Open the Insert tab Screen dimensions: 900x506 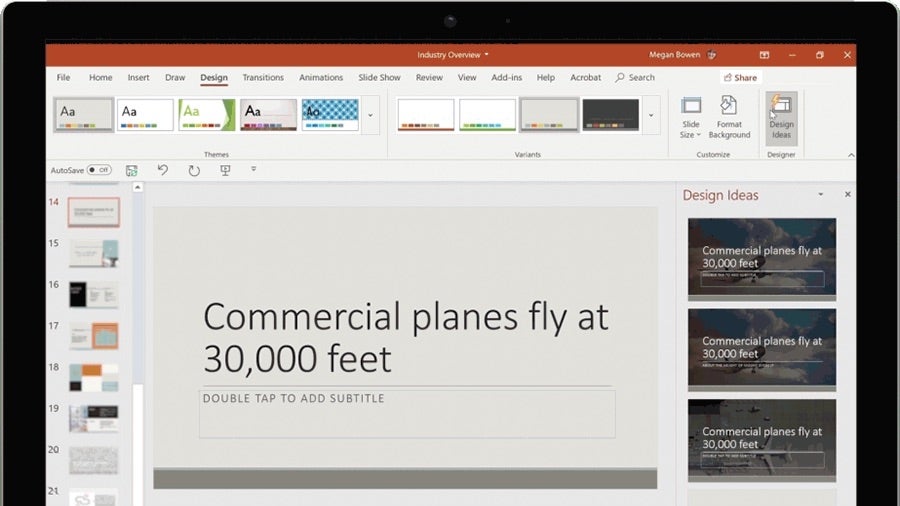(x=138, y=77)
